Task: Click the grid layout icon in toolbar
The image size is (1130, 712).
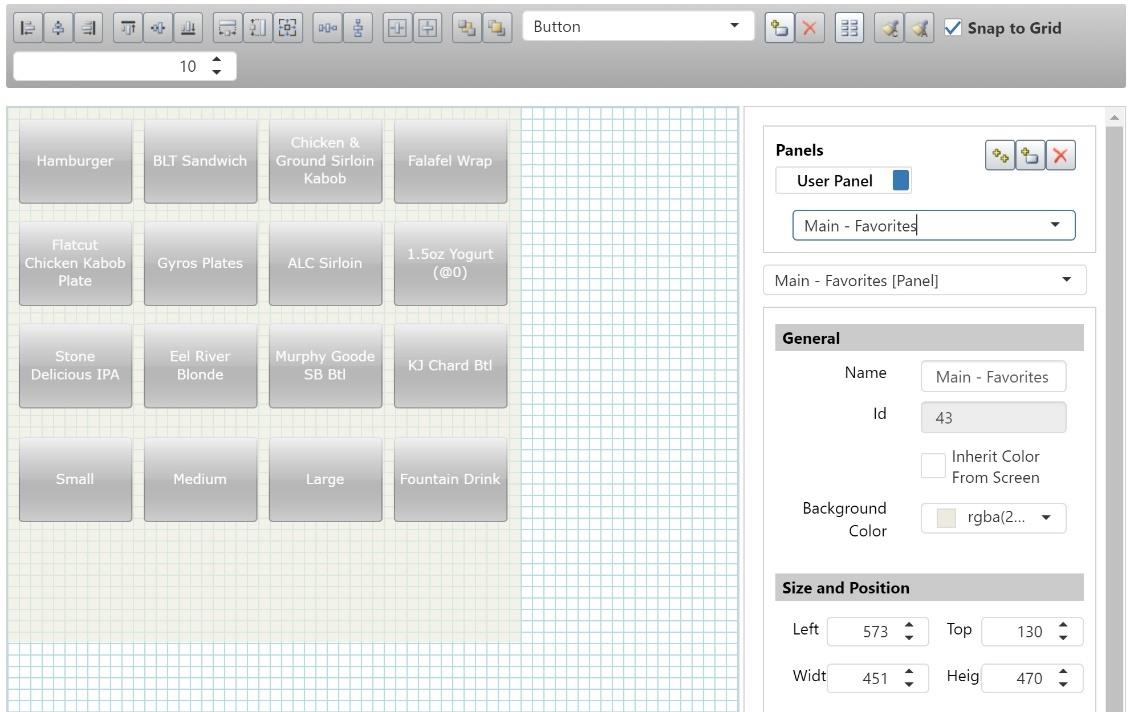Action: click(849, 28)
